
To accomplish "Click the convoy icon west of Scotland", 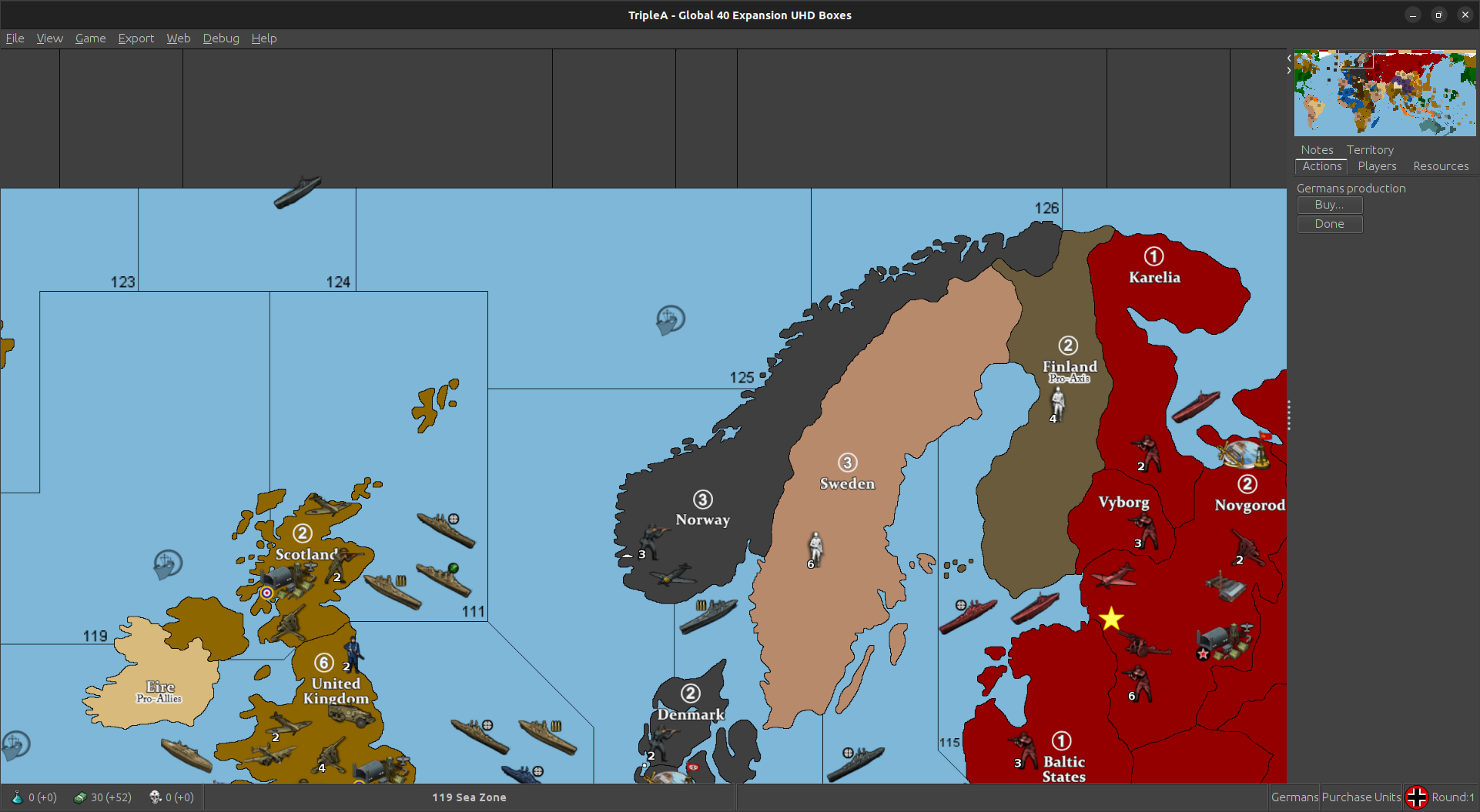I will [x=168, y=565].
